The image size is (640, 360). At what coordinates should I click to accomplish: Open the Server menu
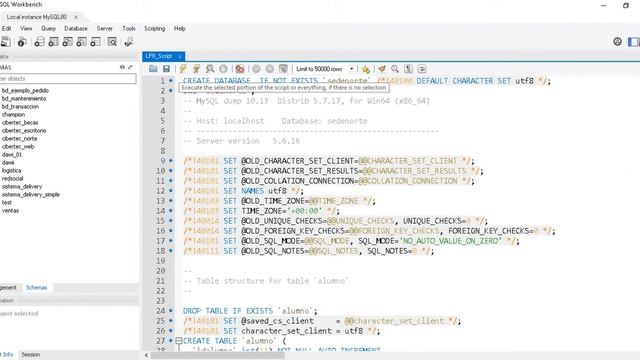click(x=104, y=29)
